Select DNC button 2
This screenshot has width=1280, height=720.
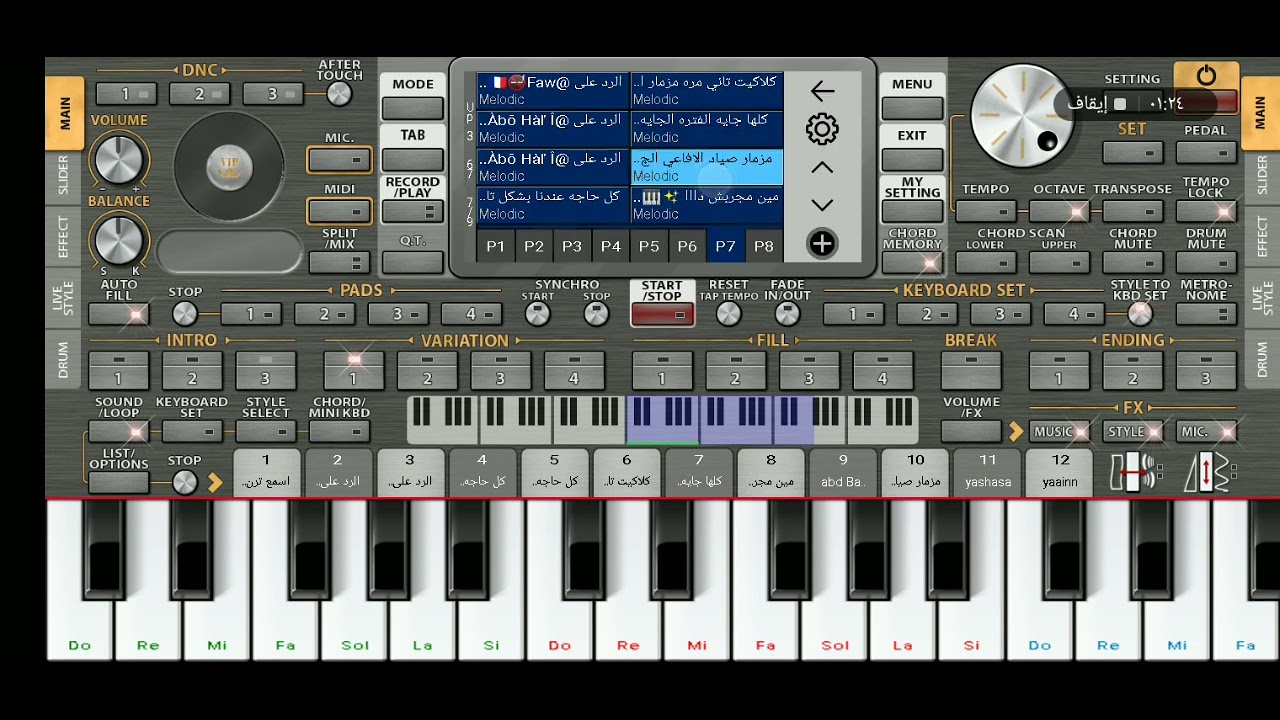pyautogui.click(x=199, y=94)
